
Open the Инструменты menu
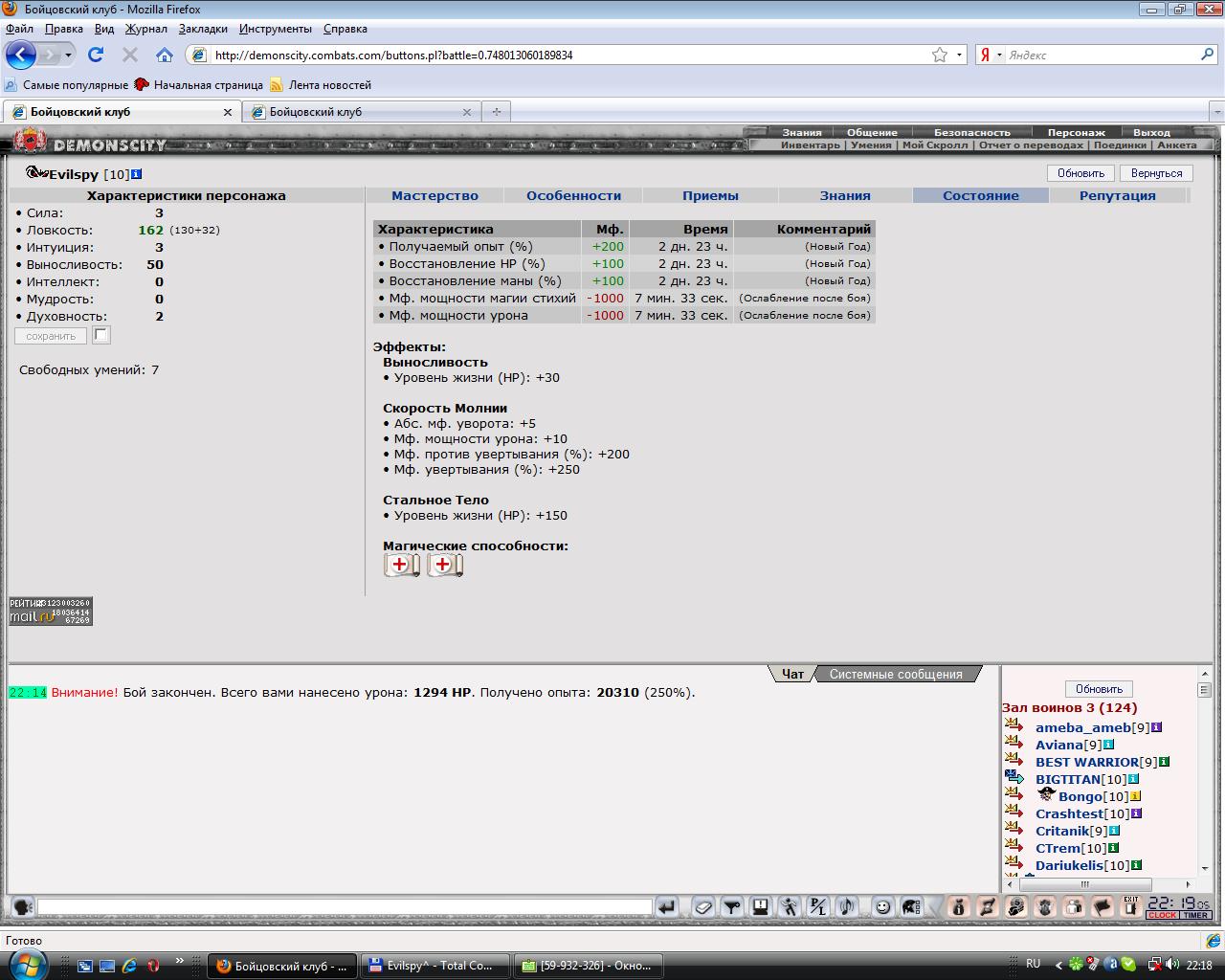pyautogui.click(x=276, y=29)
